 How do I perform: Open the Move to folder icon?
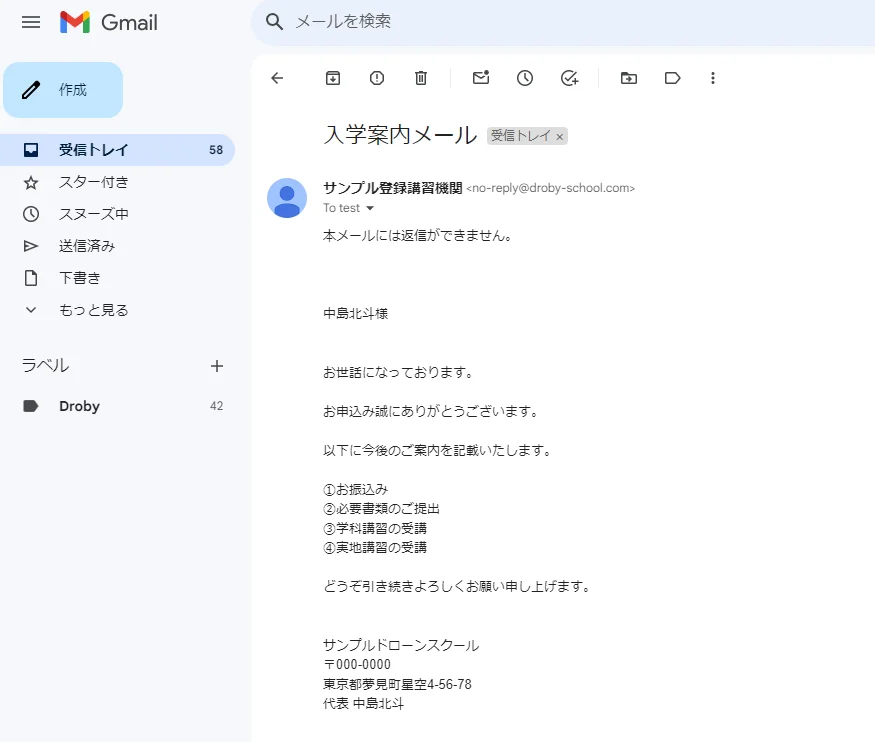coord(628,78)
